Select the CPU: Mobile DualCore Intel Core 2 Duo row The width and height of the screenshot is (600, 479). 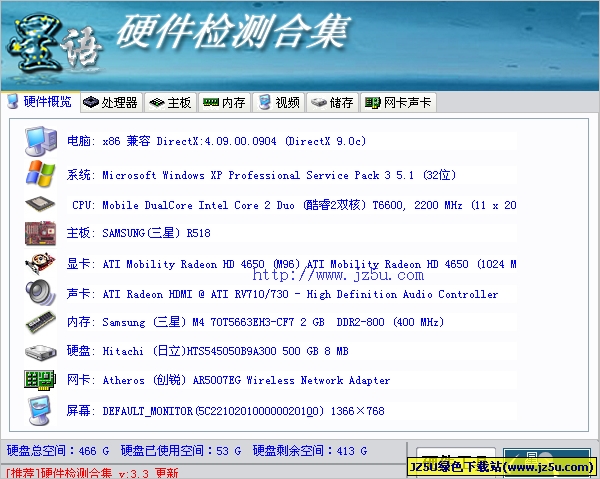coord(294,205)
